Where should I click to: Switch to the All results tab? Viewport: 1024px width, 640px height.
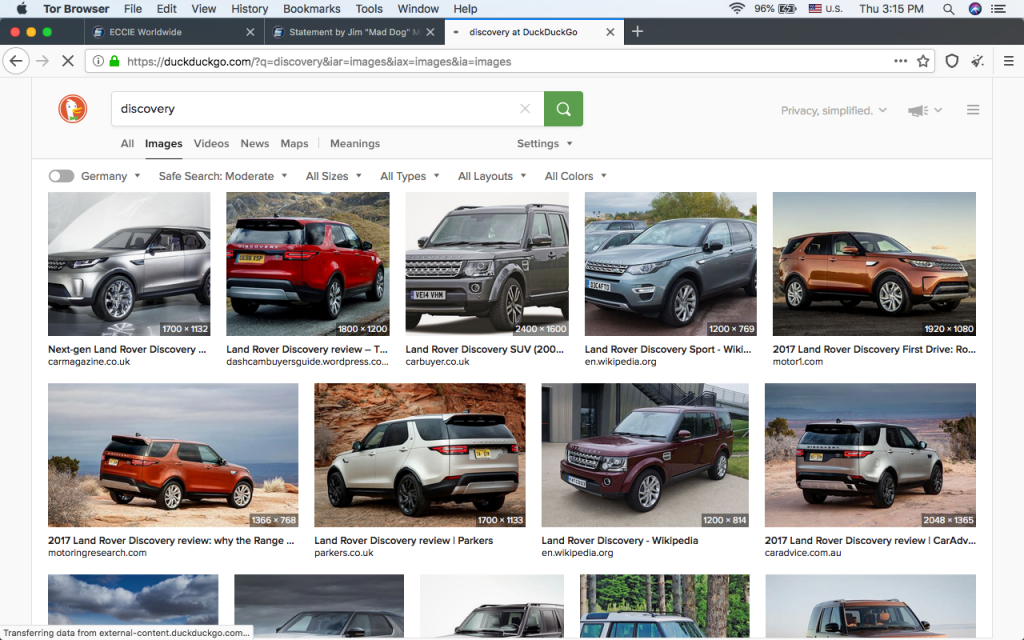tap(127, 144)
